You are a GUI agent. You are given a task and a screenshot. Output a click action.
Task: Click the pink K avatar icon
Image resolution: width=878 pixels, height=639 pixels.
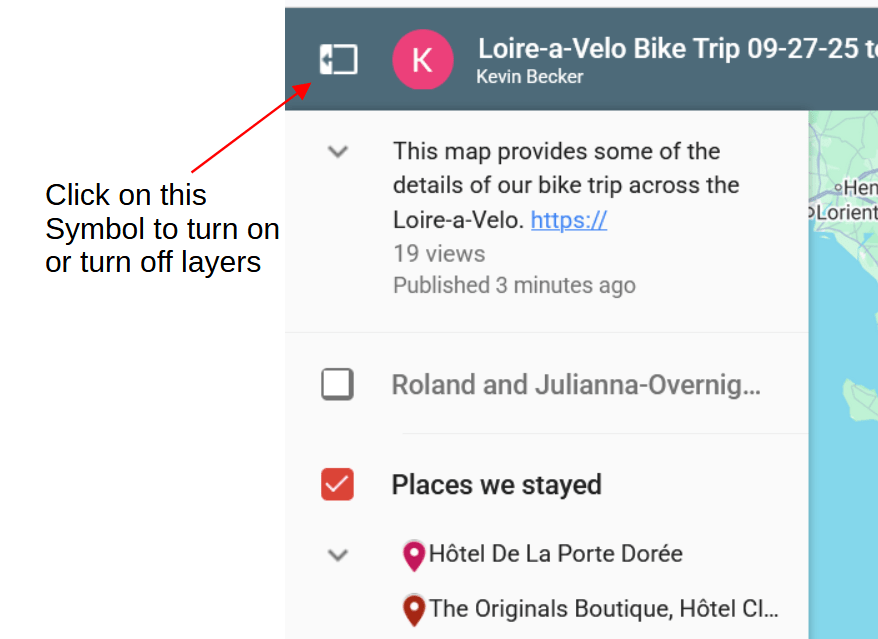(422, 60)
